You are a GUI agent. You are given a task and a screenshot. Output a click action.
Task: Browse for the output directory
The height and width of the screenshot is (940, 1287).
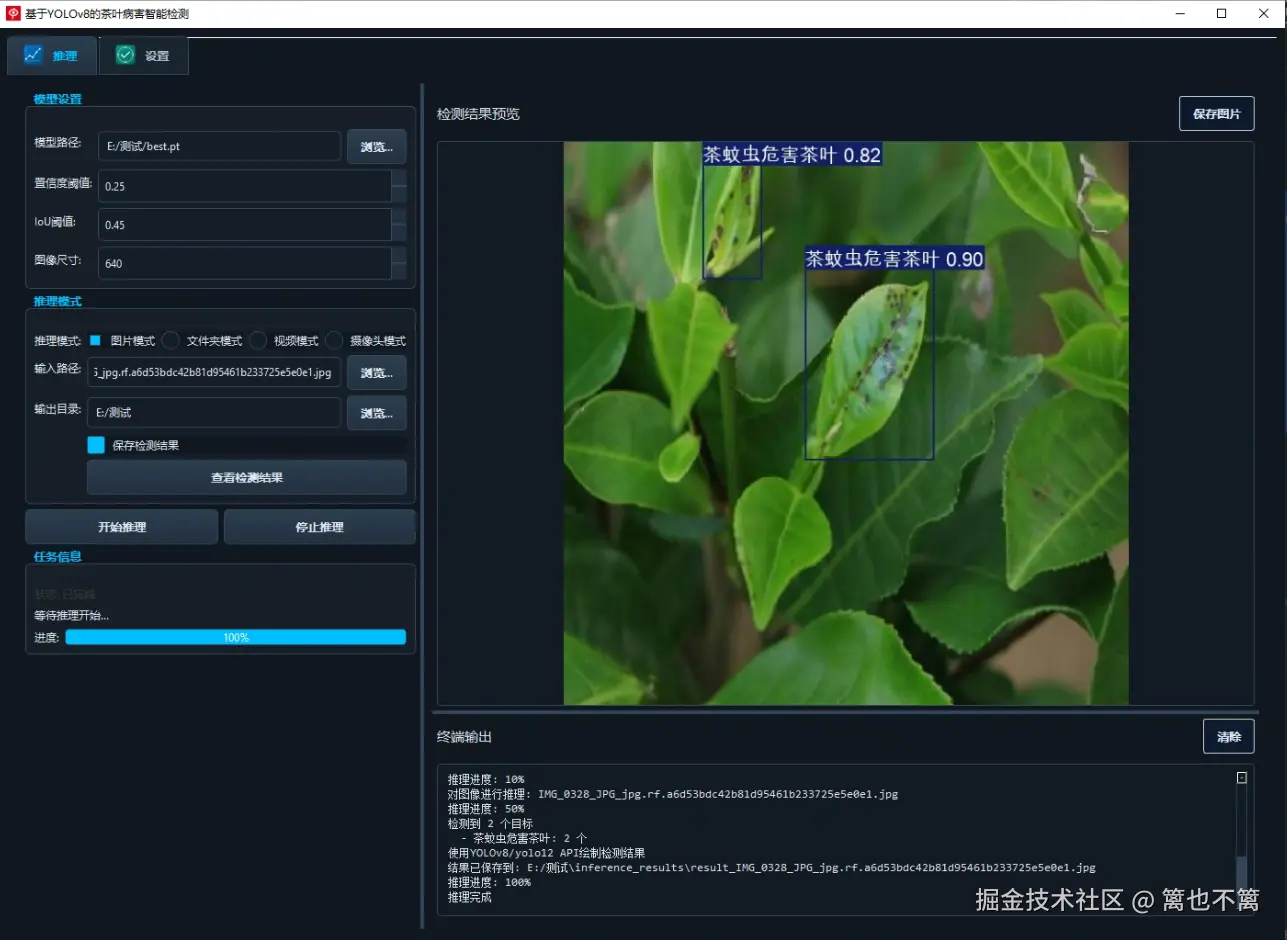click(376, 412)
